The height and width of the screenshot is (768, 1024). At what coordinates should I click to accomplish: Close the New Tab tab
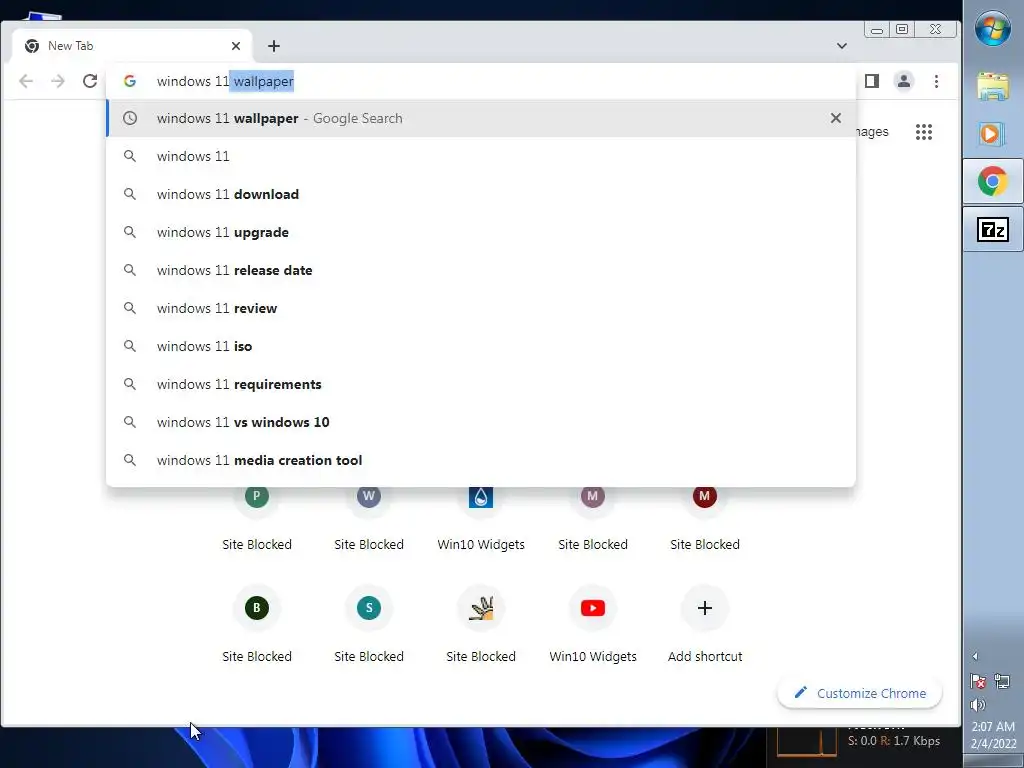tap(236, 46)
